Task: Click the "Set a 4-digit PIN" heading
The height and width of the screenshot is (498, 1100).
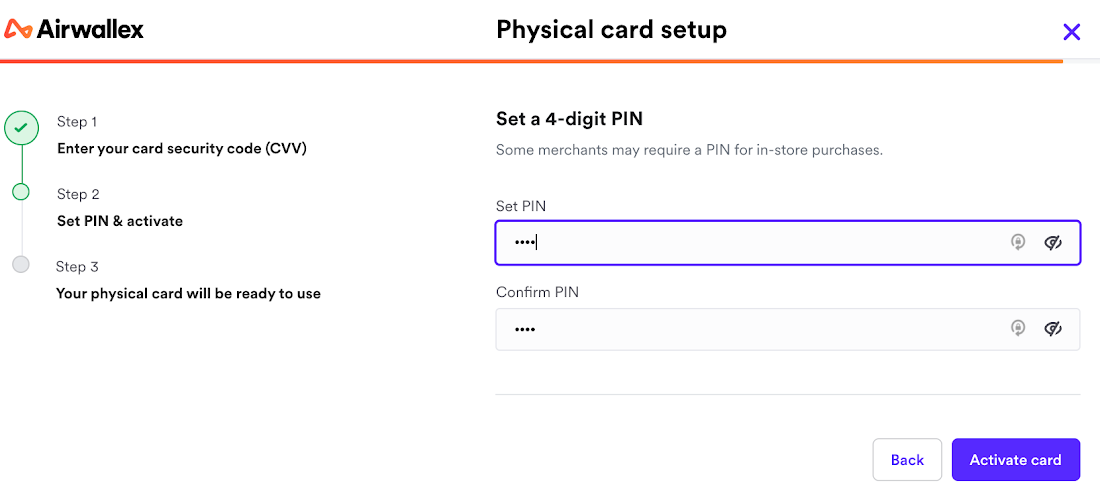Action: coord(569,119)
